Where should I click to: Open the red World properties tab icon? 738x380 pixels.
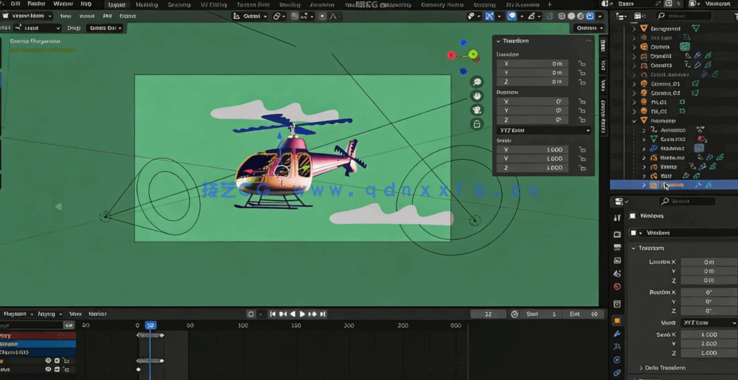coord(617,287)
